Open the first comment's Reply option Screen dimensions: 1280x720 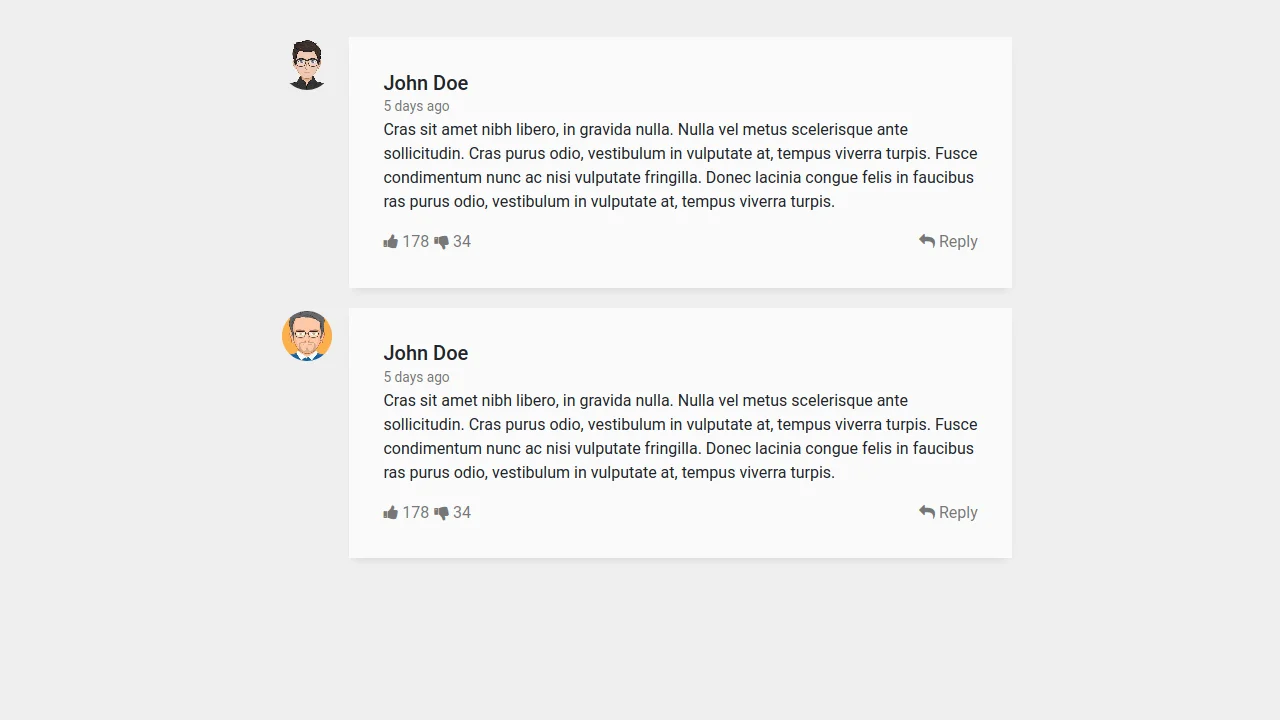click(958, 241)
